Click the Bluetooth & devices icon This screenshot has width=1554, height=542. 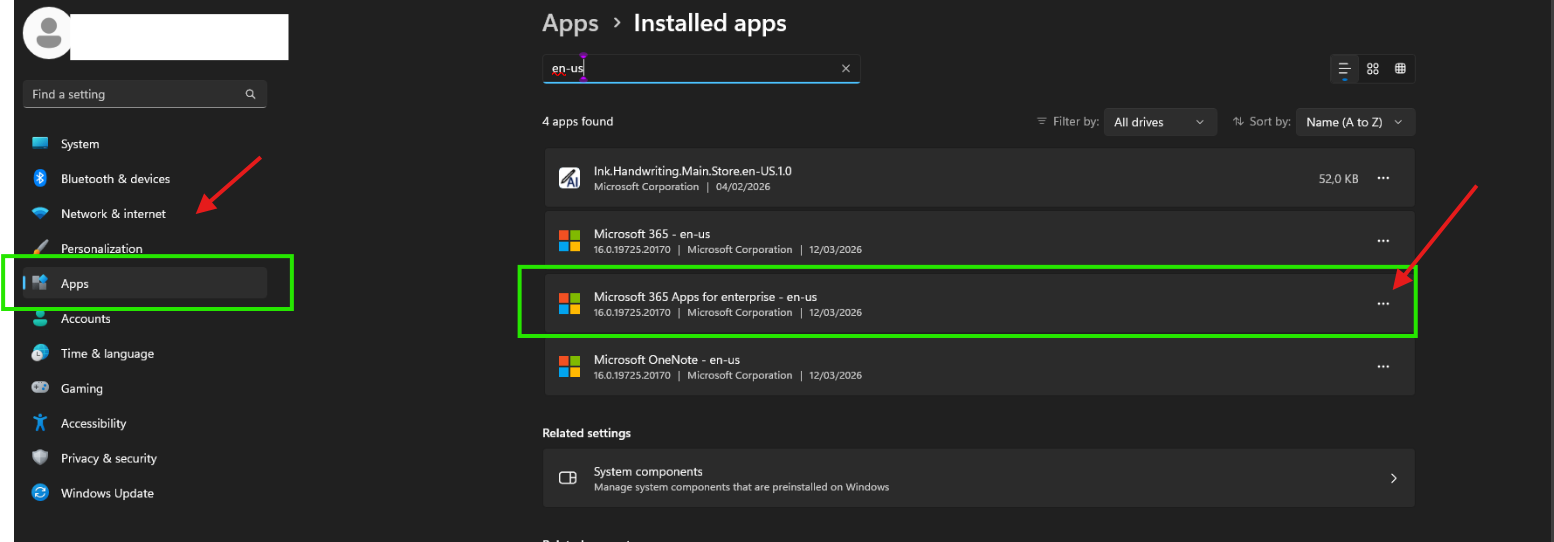coord(40,178)
